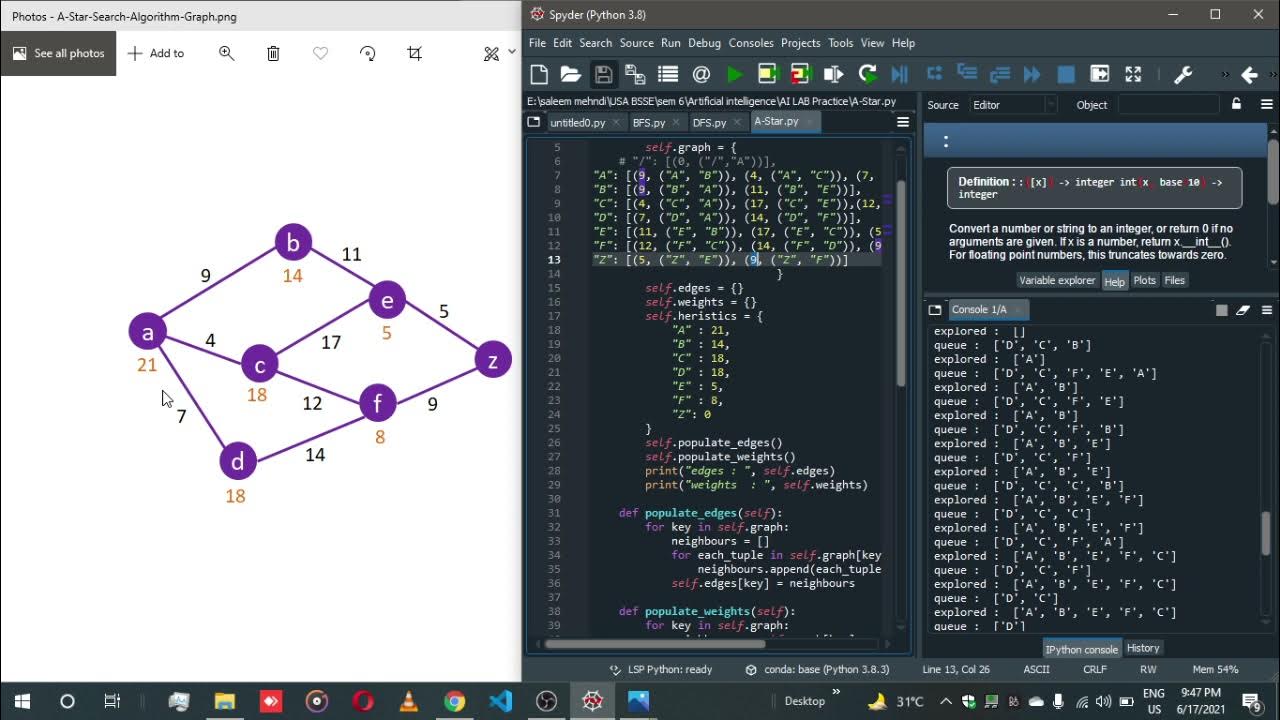Click the editor vertical scrollbar
Viewport: 1280px width, 720px height.
pos(901,285)
